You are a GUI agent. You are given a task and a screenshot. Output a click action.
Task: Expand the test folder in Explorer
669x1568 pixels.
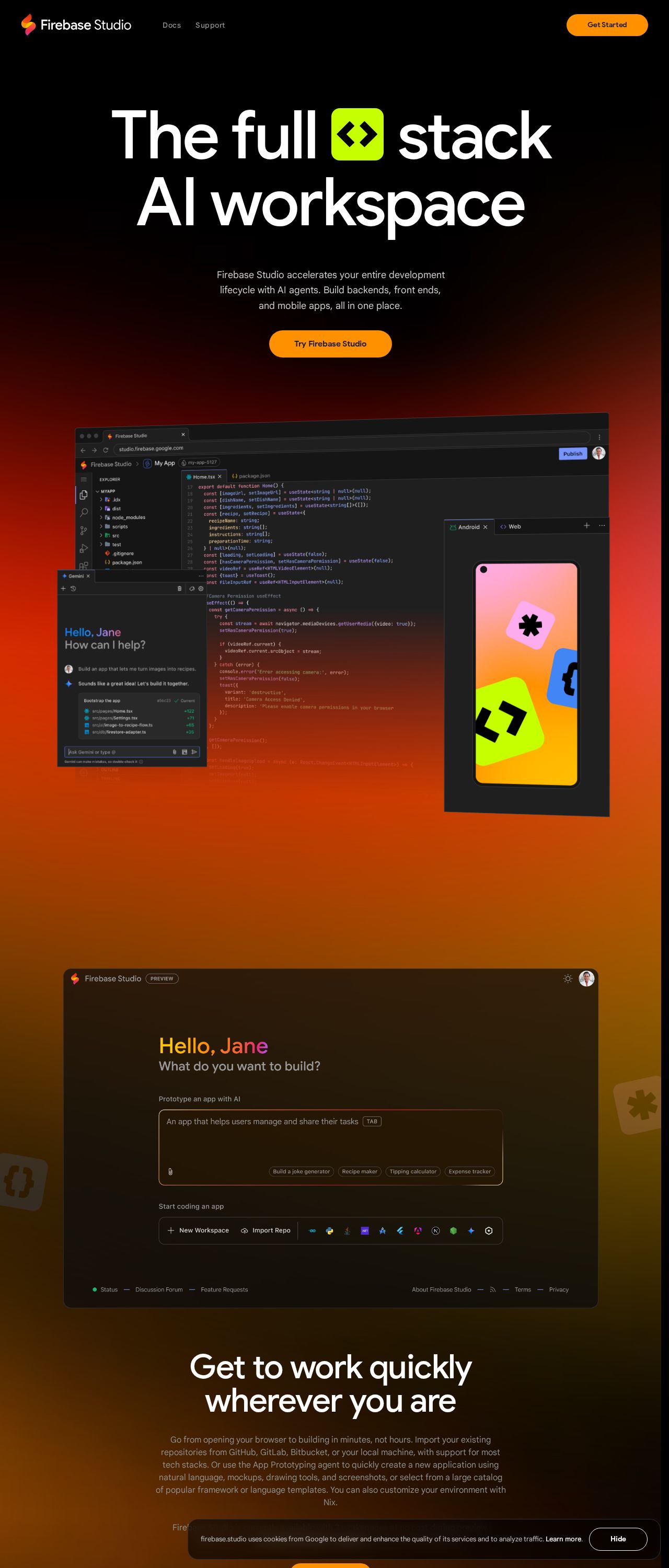[x=111, y=544]
